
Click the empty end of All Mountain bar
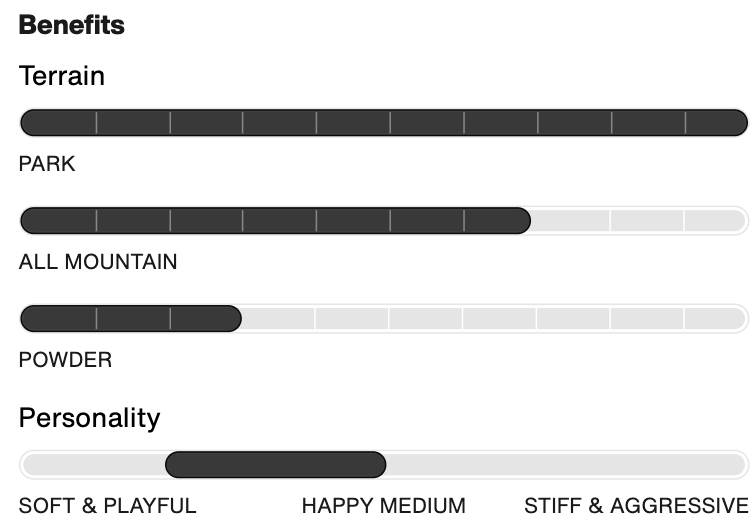(639, 221)
